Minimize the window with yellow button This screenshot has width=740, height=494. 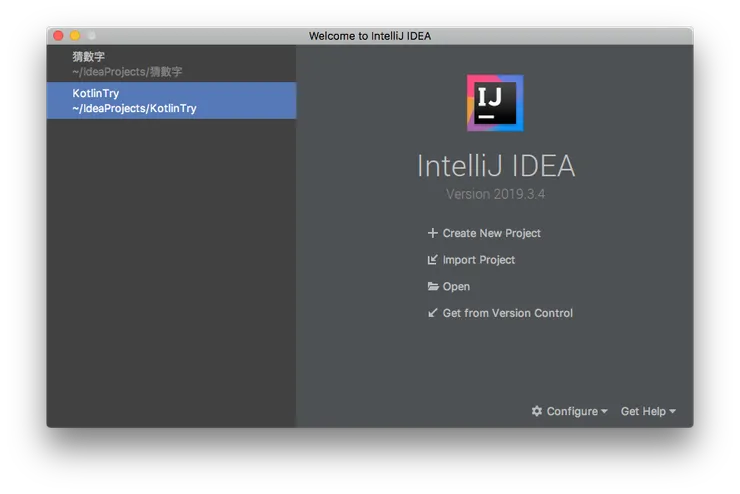[75, 36]
